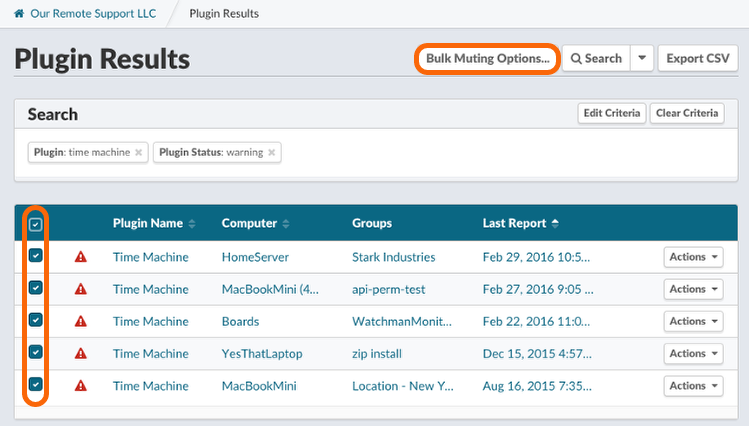749x426 pixels.
Task: Open Stark Industries group link
Action: click(x=394, y=257)
